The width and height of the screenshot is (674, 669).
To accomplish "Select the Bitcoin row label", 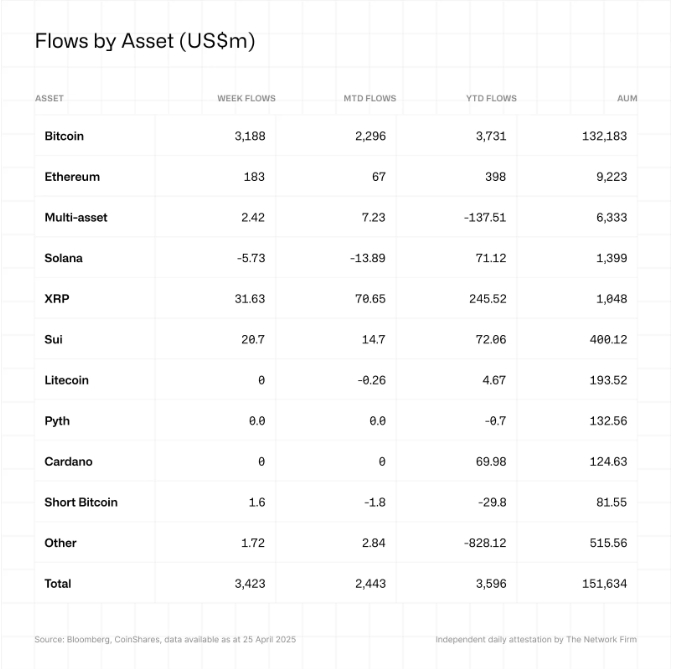I will tap(64, 136).
